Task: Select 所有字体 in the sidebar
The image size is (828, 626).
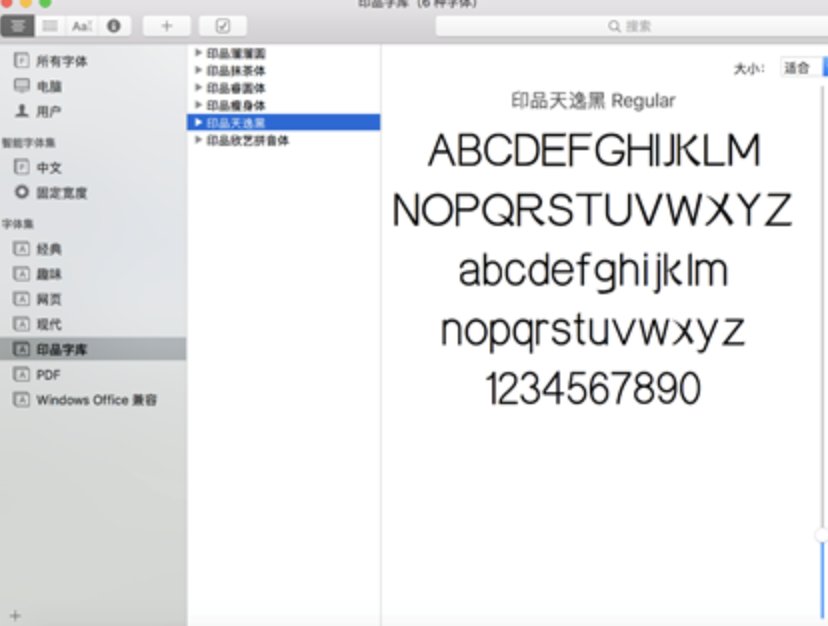Action: click(61, 62)
